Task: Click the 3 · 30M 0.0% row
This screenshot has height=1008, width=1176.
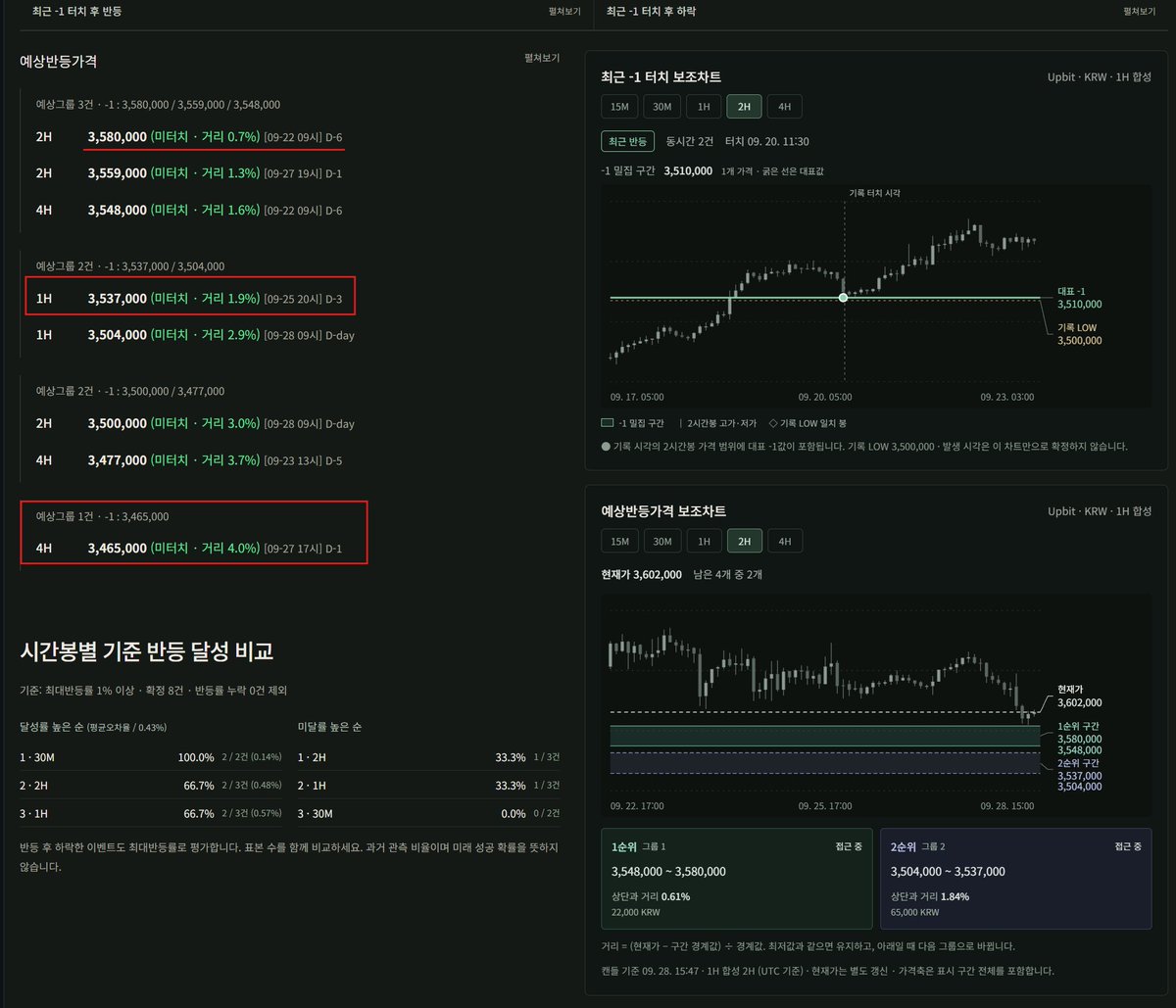Action: click(428, 814)
